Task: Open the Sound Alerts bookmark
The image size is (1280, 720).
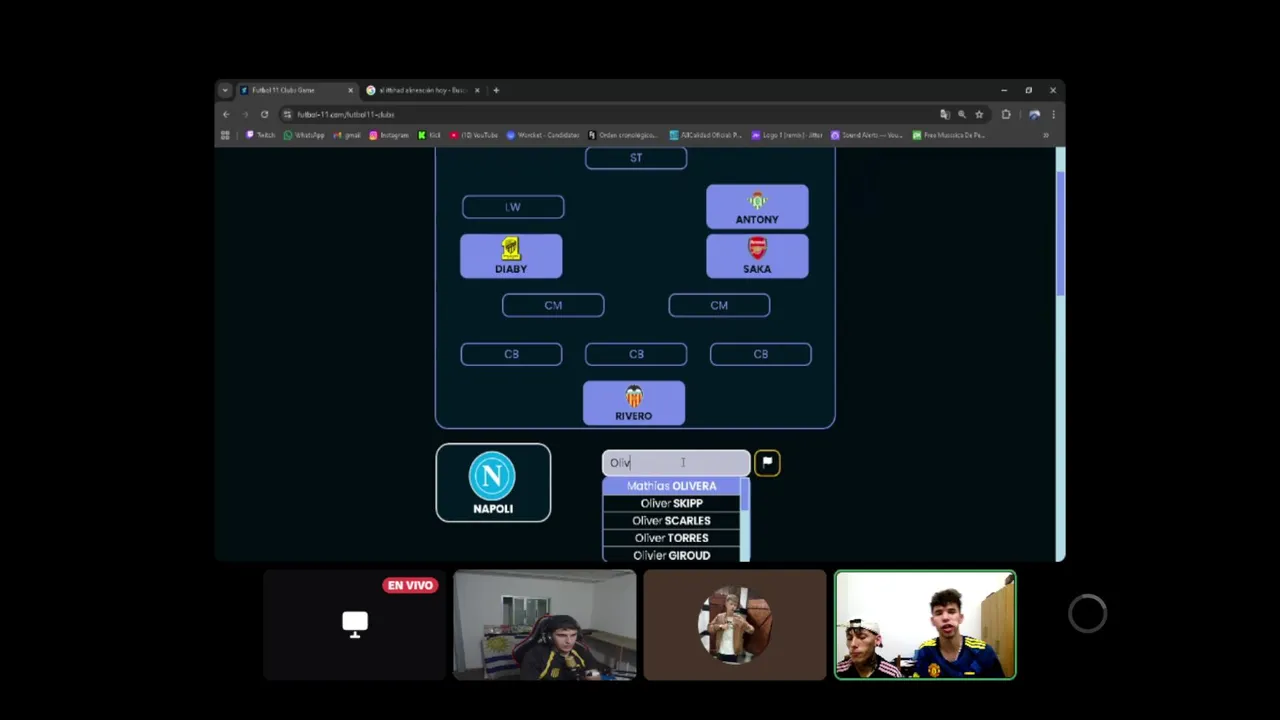Action: 866,135
